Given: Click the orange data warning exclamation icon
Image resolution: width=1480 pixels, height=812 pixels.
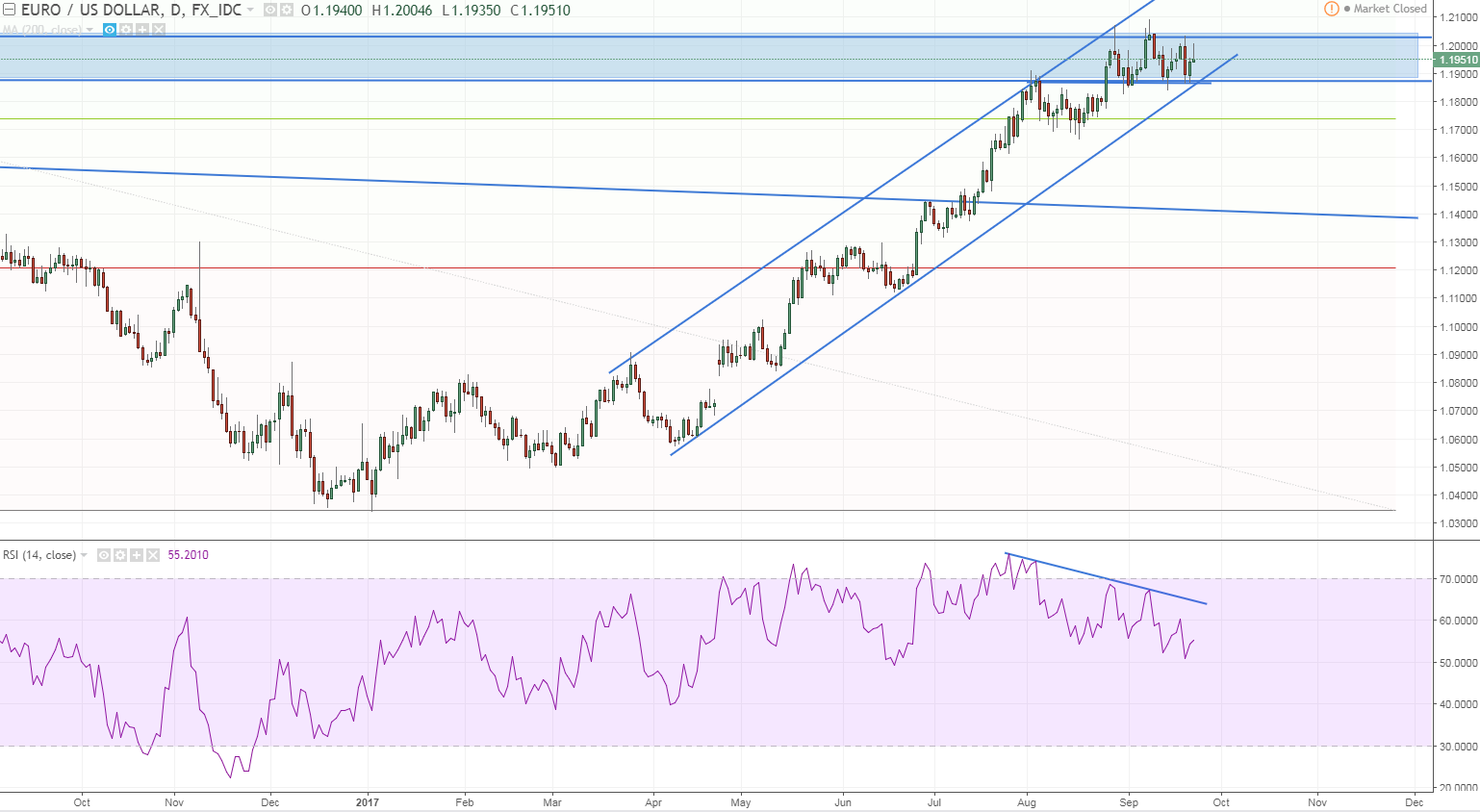Looking at the screenshot, I should pos(1332,9).
